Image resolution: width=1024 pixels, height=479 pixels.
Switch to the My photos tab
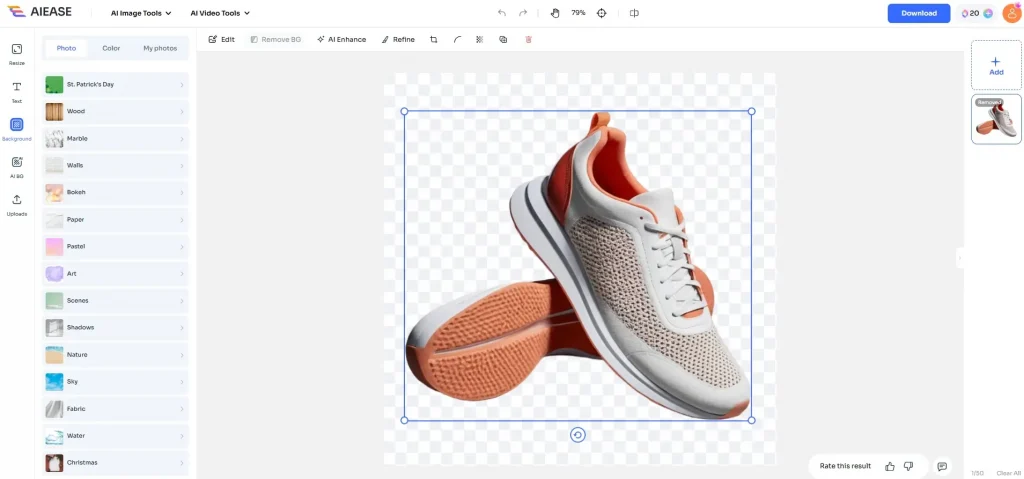tap(160, 48)
